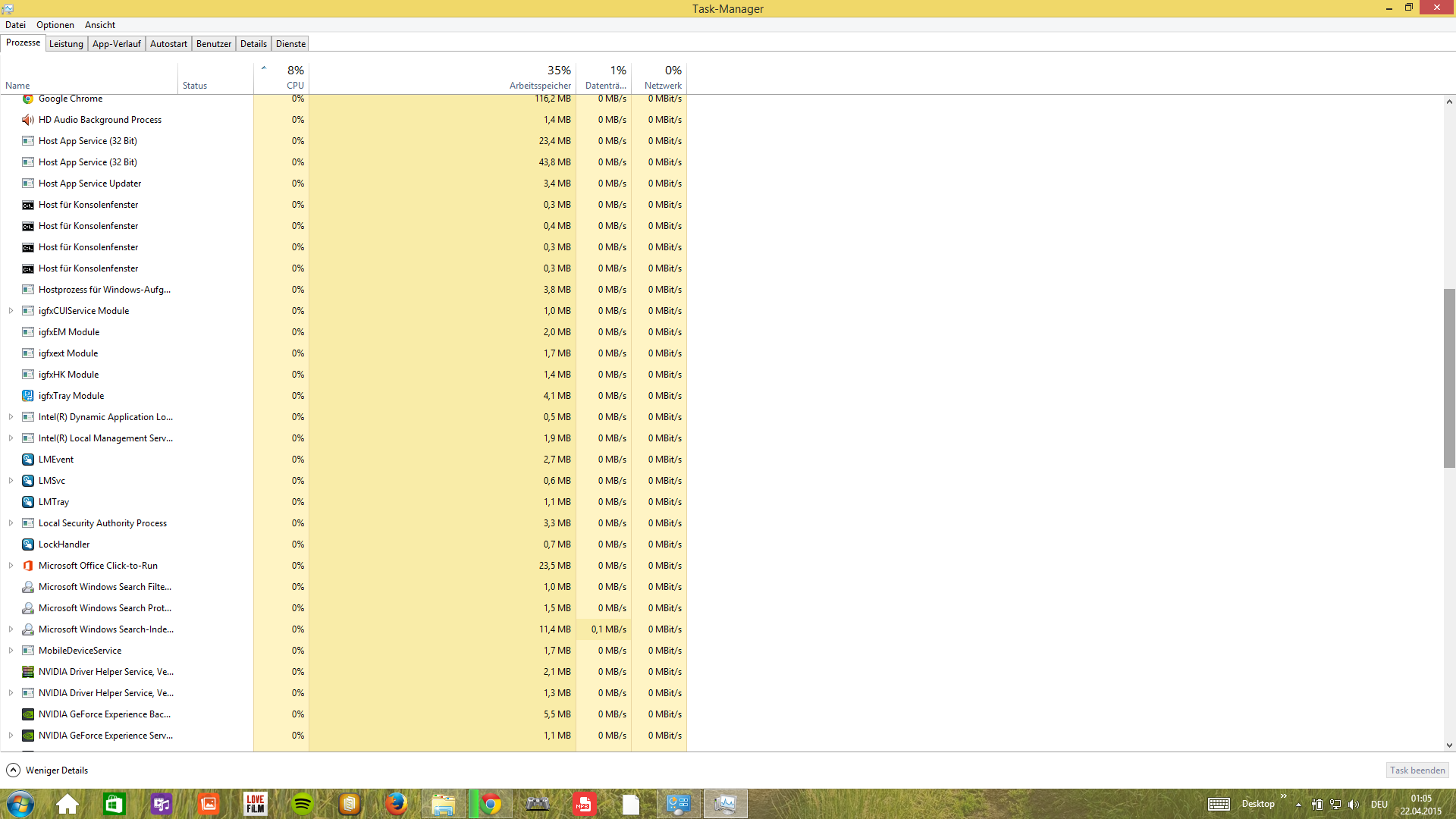The image size is (1456, 819).
Task: Sort processes by Arbeitsspeicher column
Action: coord(540,86)
